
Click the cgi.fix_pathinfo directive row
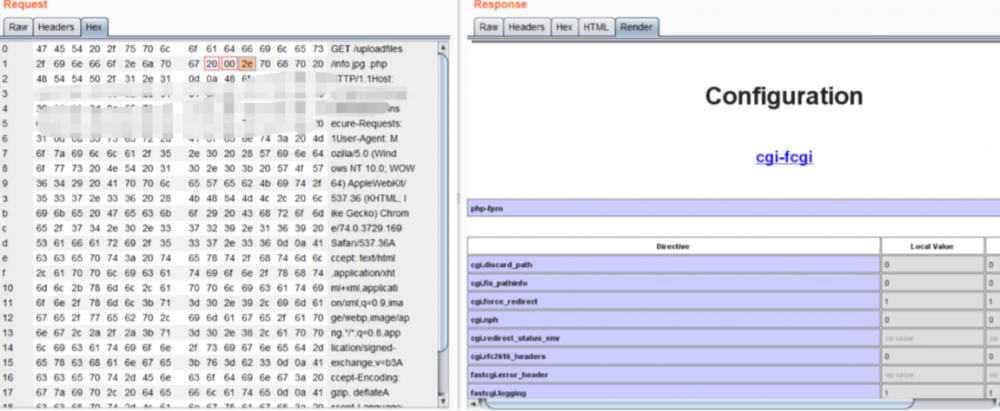pos(673,283)
